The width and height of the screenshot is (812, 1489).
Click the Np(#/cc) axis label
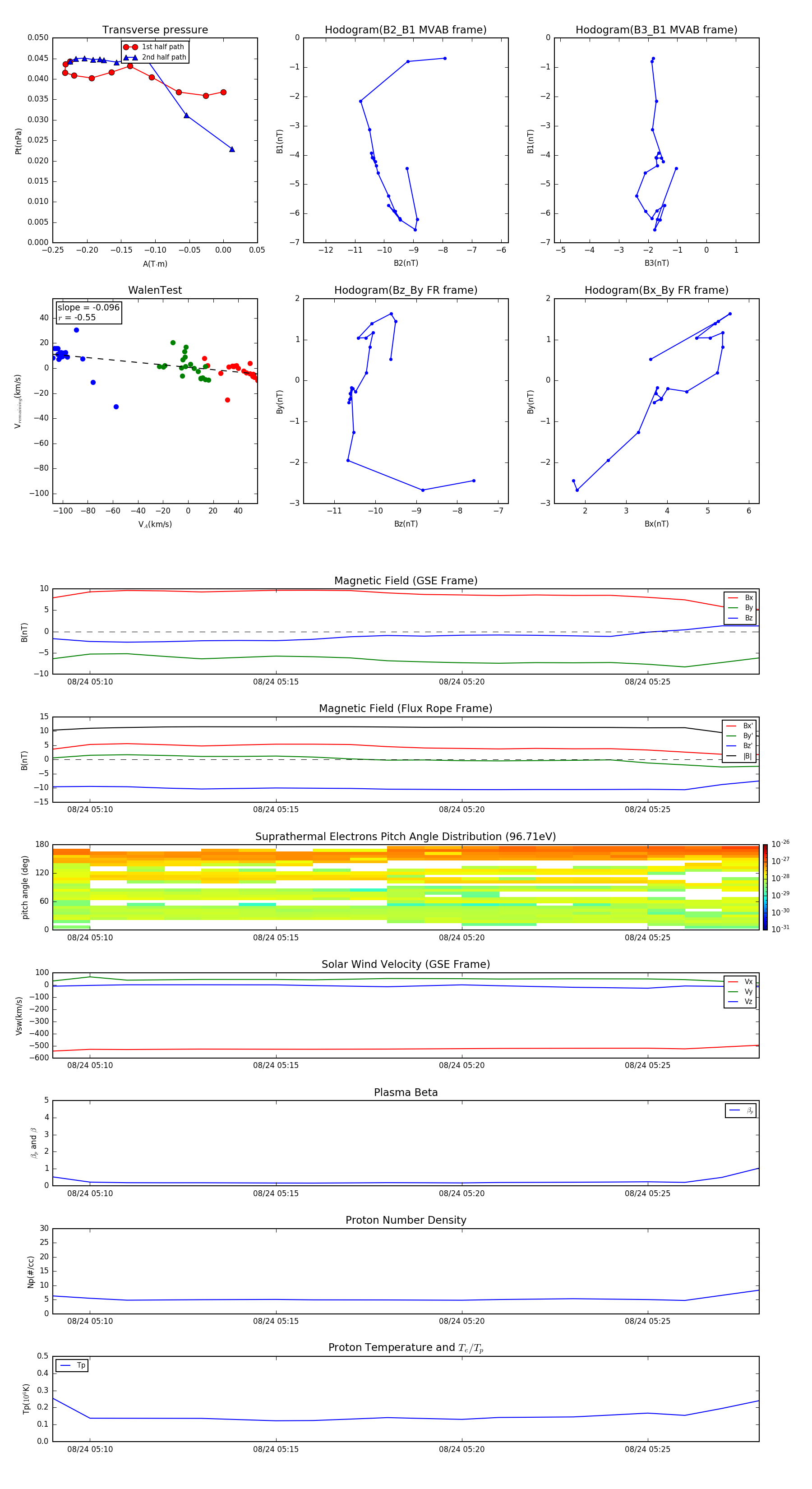31,1272
